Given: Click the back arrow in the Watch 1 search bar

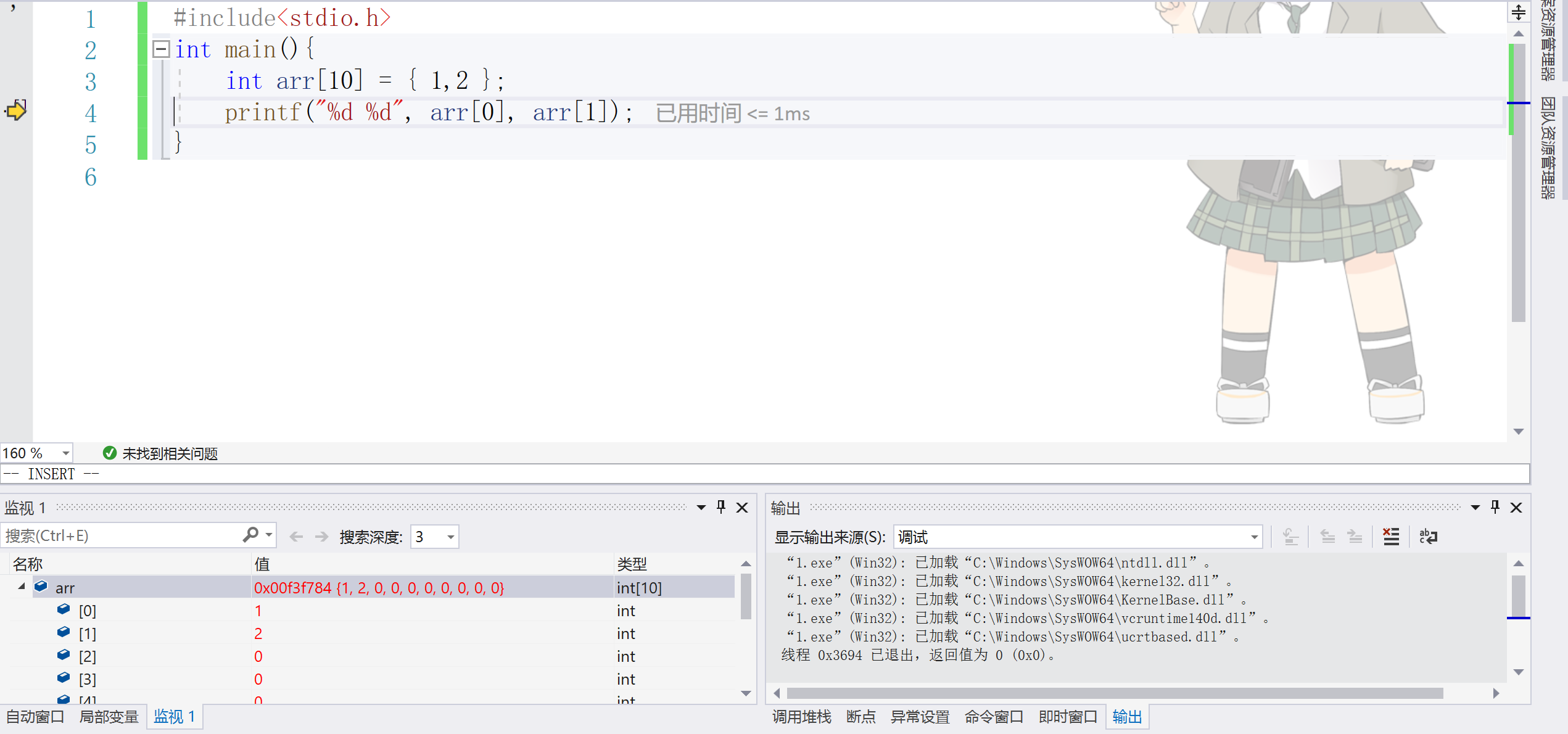Looking at the screenshot, I should [296, 537].
